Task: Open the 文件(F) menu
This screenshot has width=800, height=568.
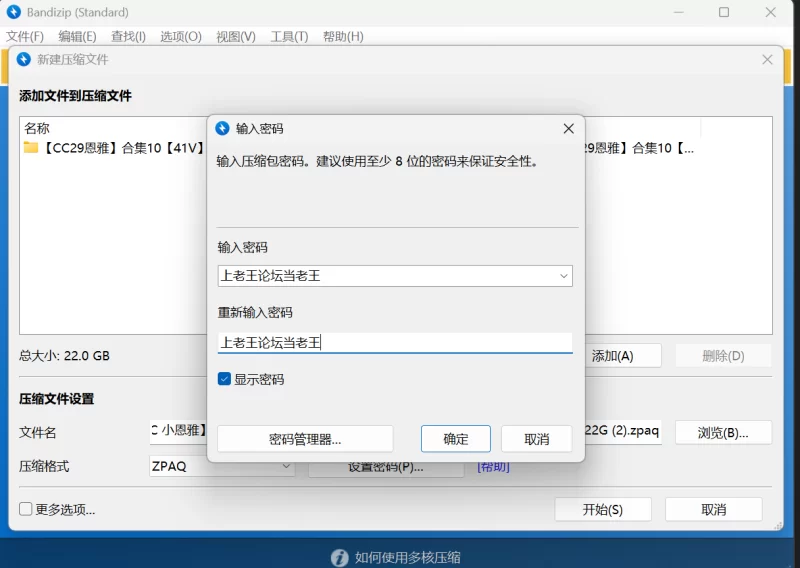Action: (24, 37)
